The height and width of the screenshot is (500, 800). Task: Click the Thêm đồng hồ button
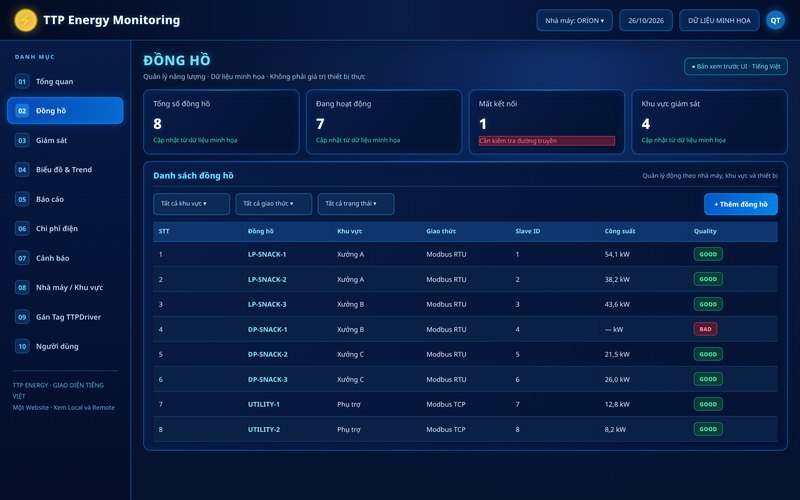pyautogui.click(x=741, y=204)
